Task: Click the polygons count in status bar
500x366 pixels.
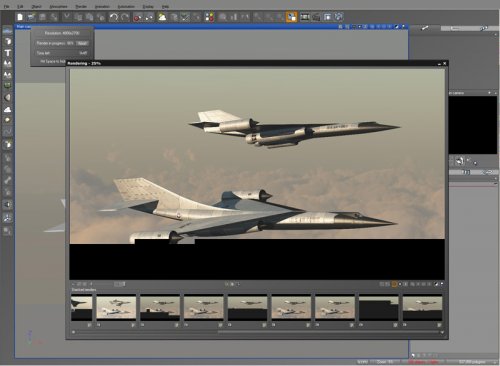Action: [471, 362]
